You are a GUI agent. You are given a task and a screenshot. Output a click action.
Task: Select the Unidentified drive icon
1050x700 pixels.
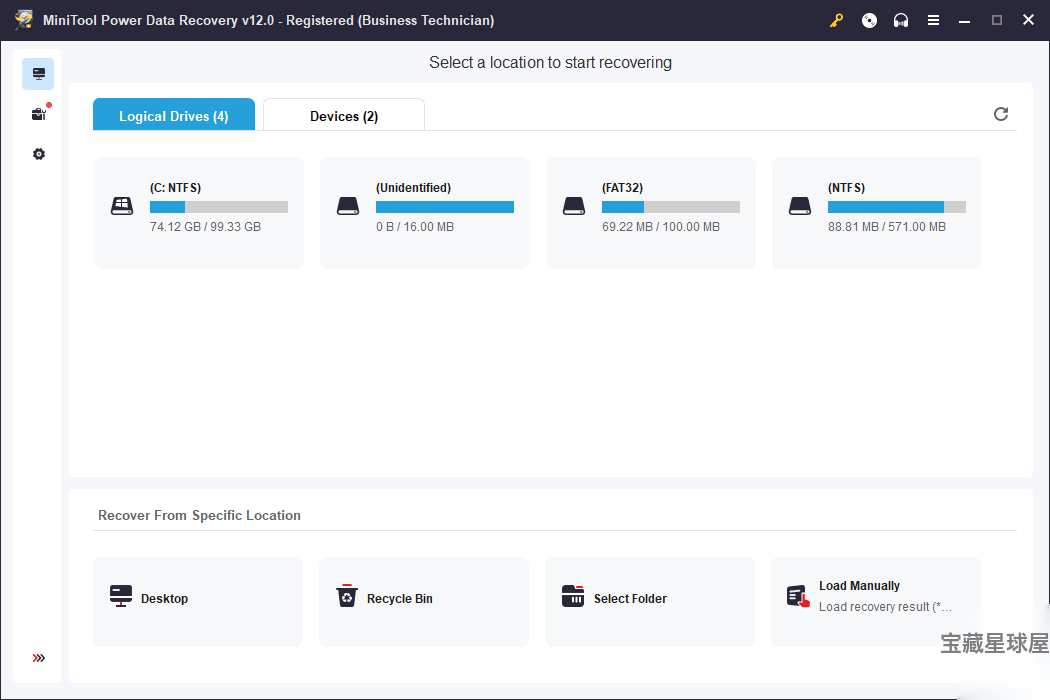pos(348,206)
